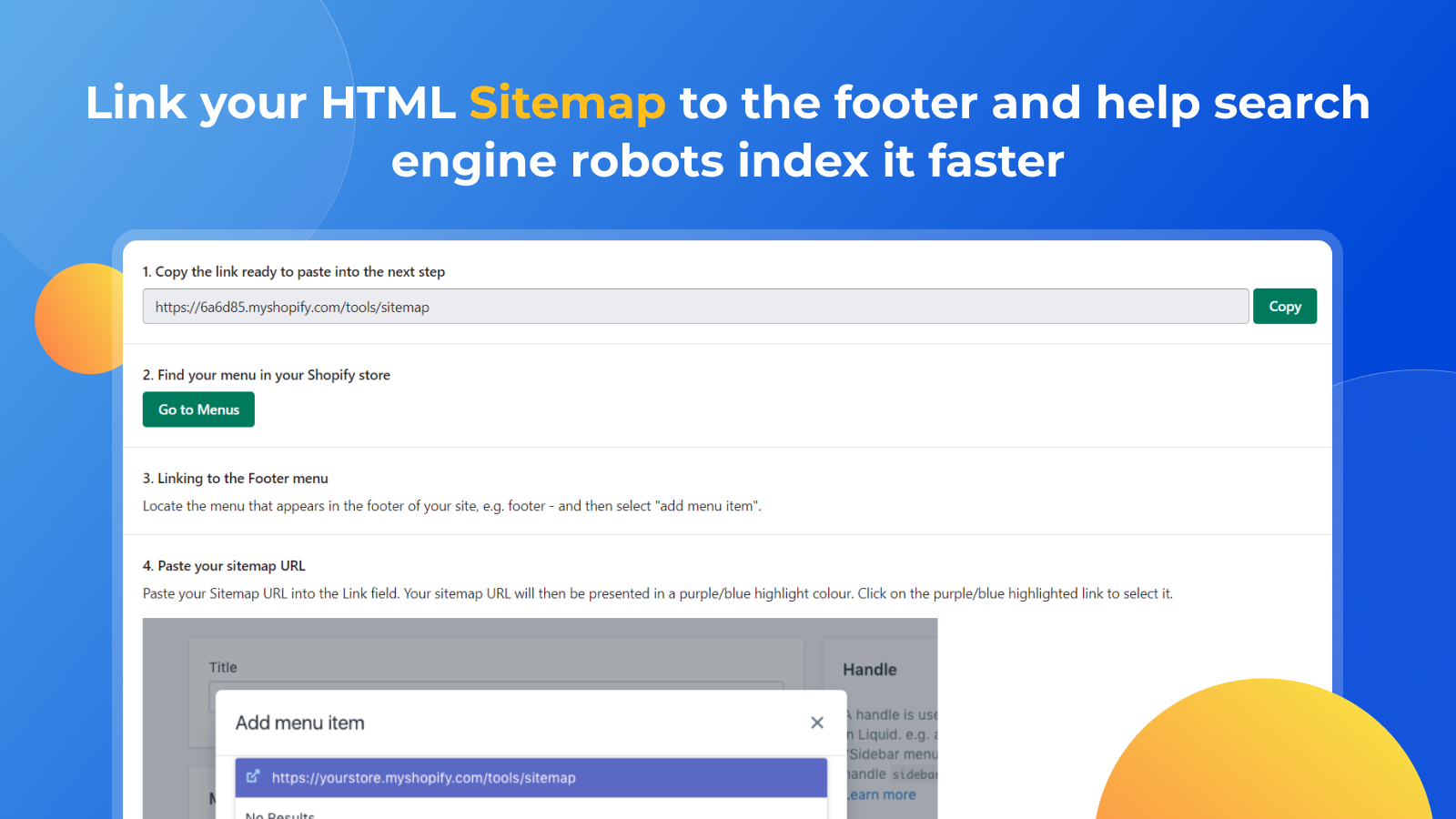Click the Handle label

(x=868, y=669)
